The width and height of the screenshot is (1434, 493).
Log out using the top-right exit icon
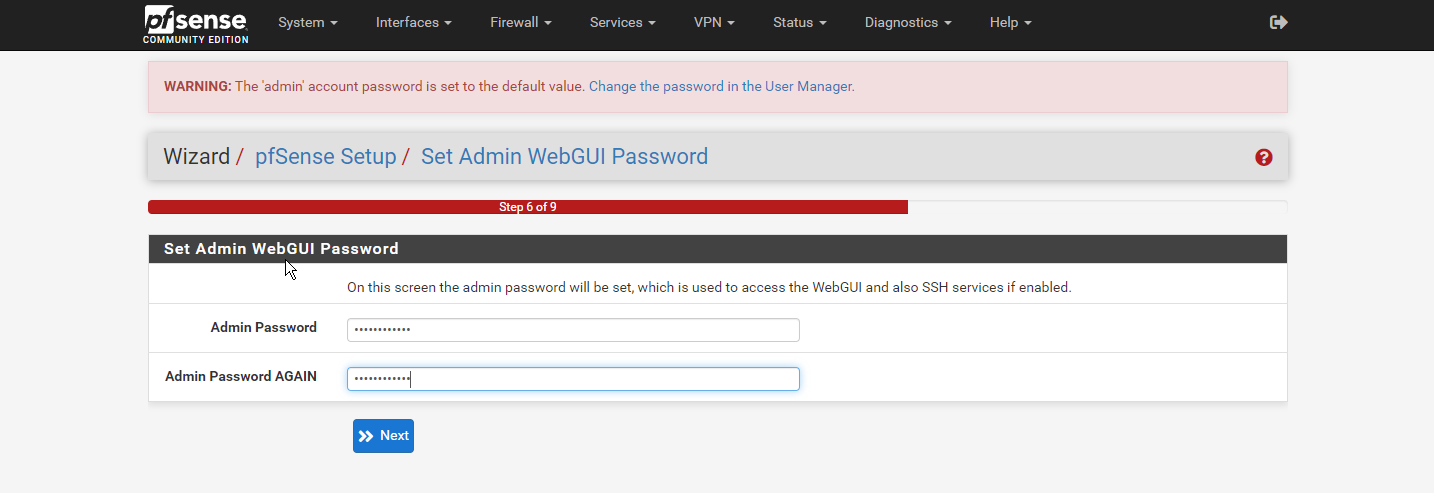click(x=1278, y=22)
